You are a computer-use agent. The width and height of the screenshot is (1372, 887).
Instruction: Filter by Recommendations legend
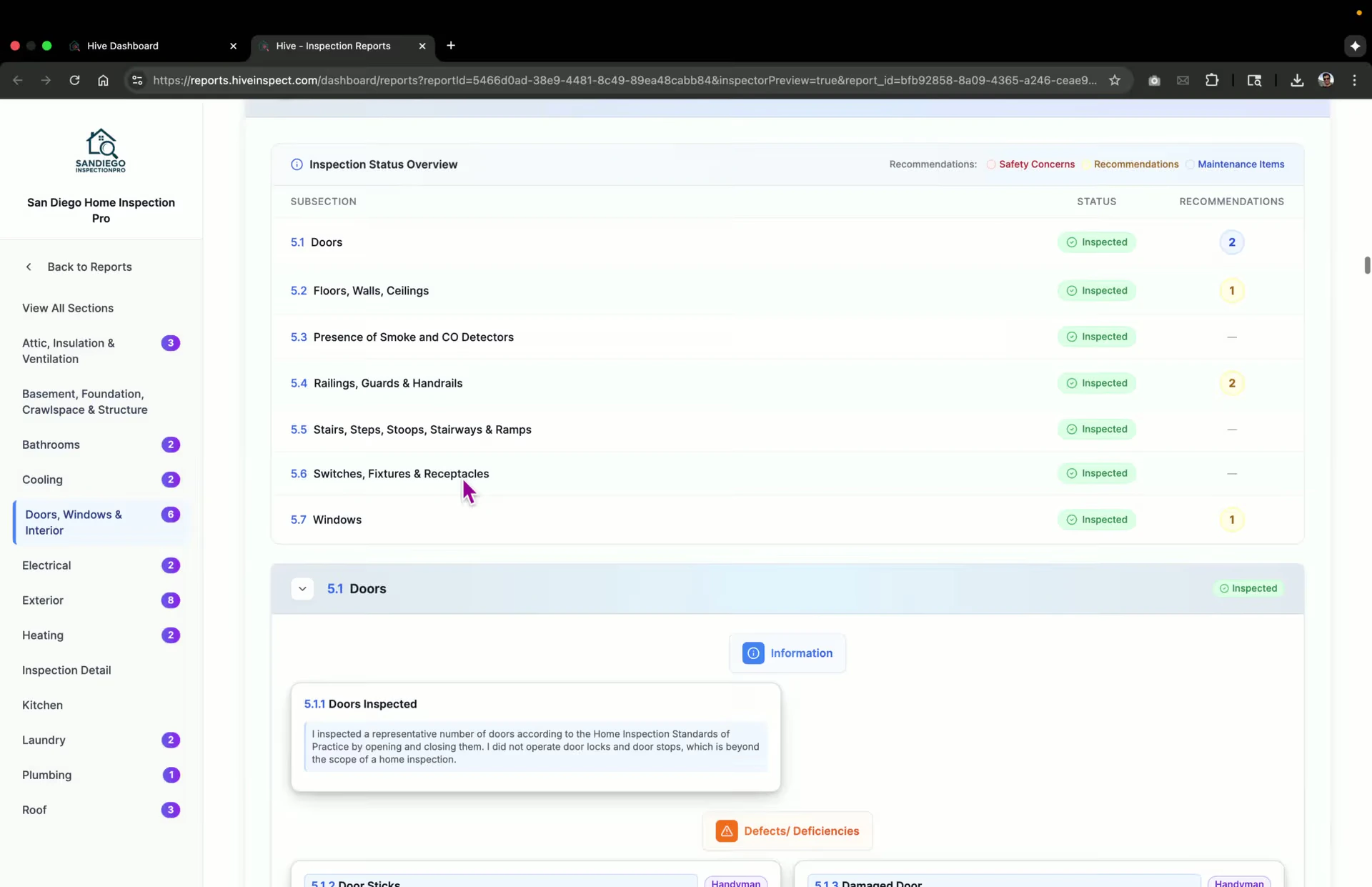pos(1131,164)
